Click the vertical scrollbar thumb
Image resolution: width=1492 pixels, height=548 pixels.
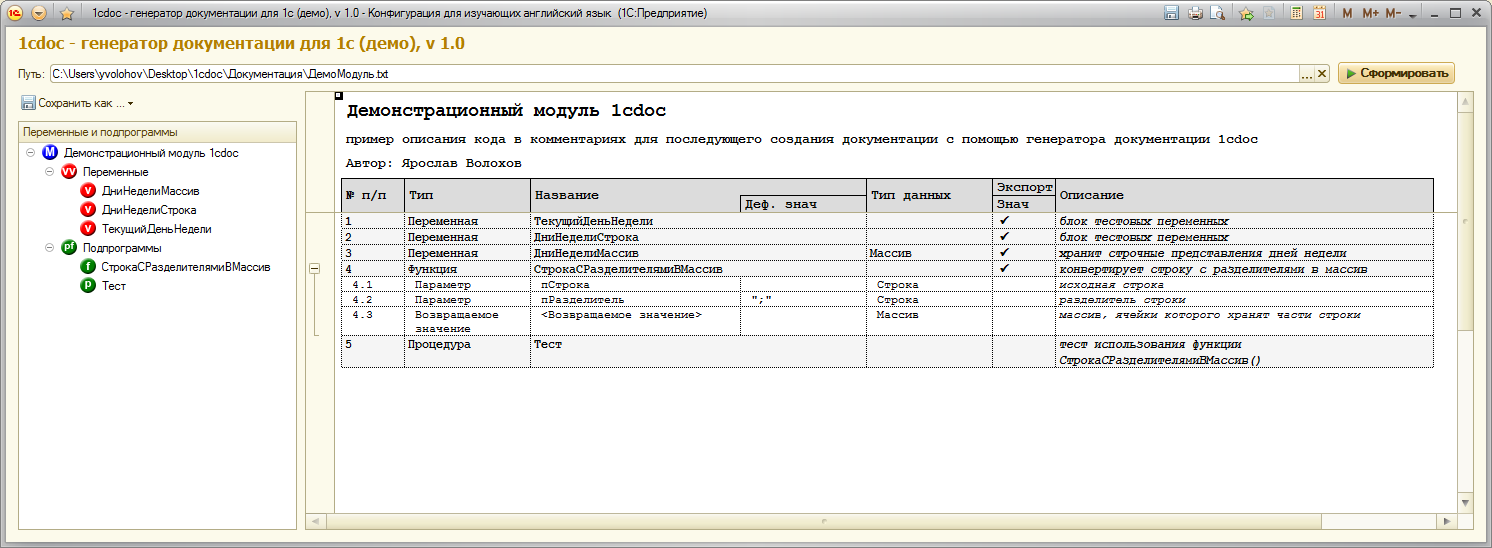point(1465,219)
